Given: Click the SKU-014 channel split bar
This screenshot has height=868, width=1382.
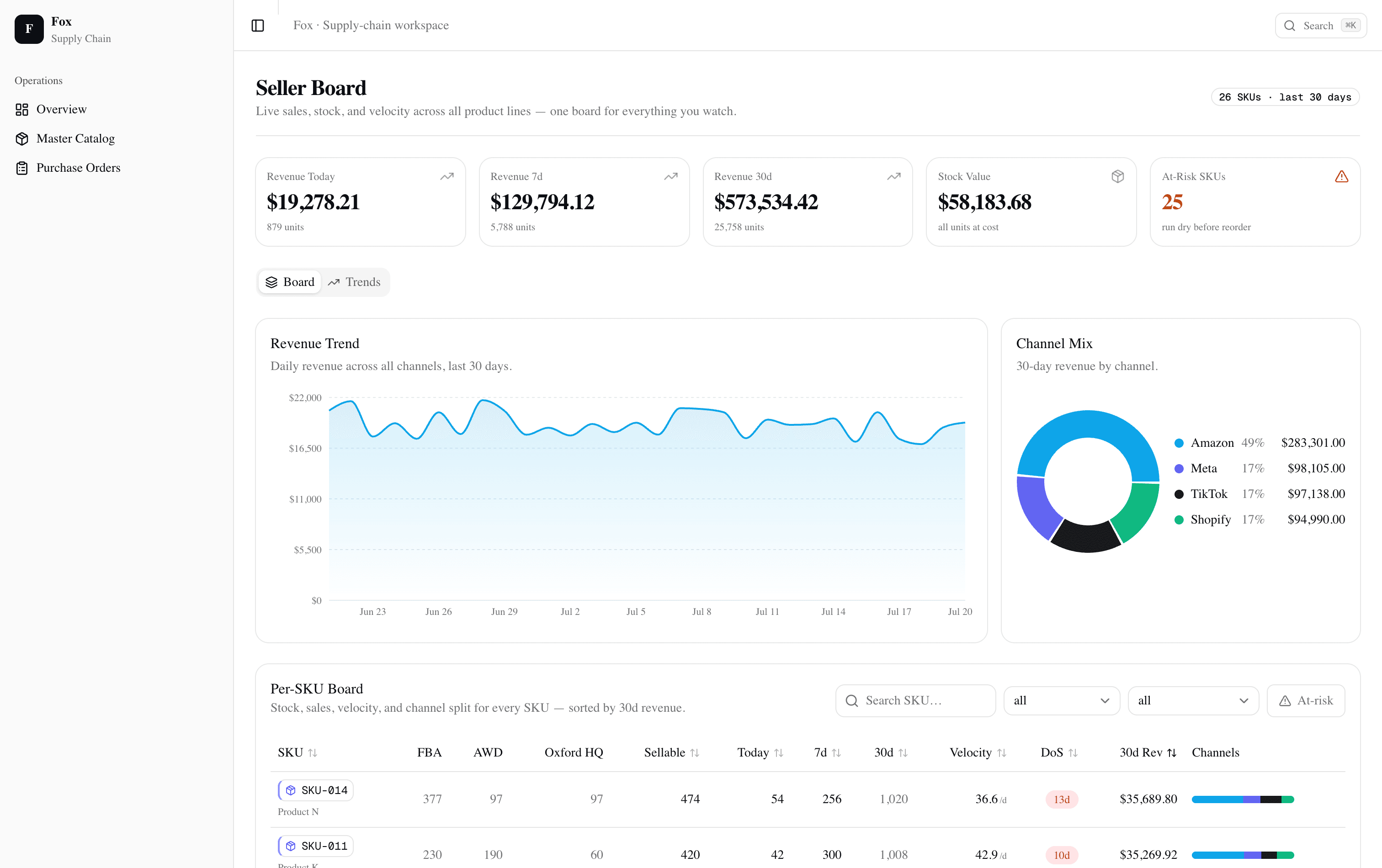Looking at the screenshot, I should pos(1243,799).
